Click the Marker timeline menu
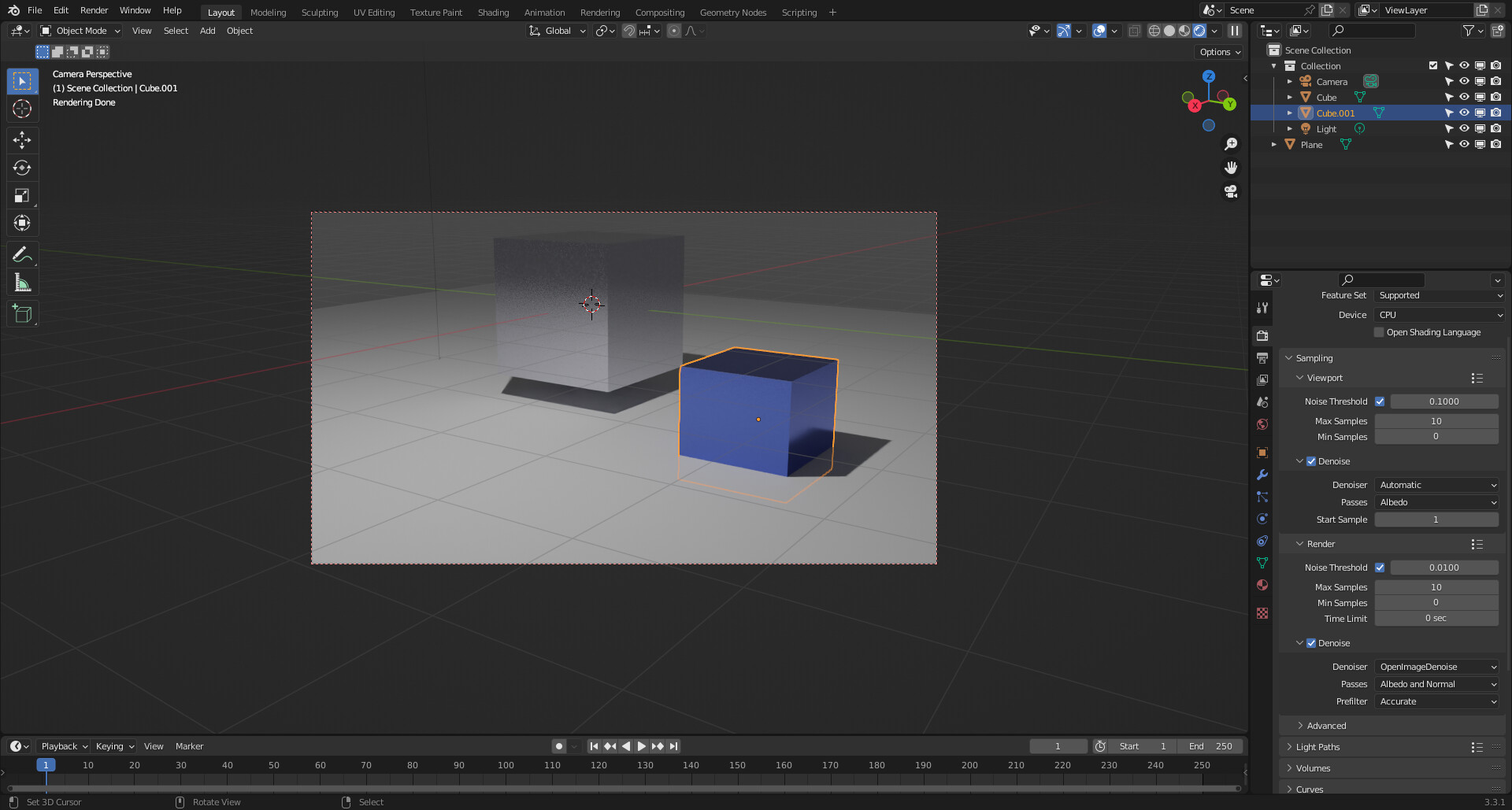 (x=189, y=746)
